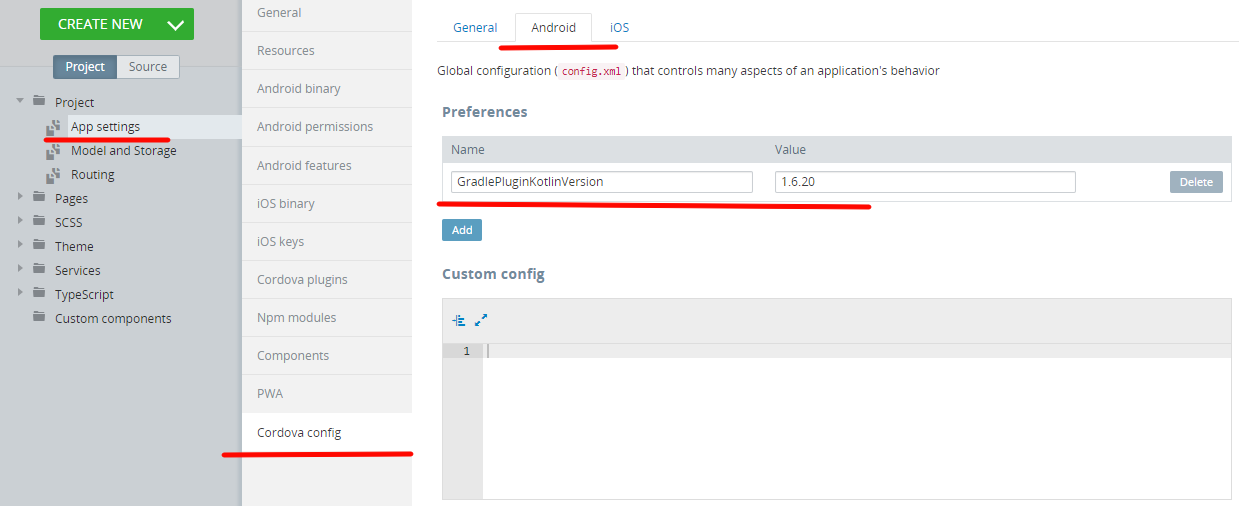Click the Theme folder icon
Image resolution: width=1239 pixels, height=506 pixels.
[39, 245]
